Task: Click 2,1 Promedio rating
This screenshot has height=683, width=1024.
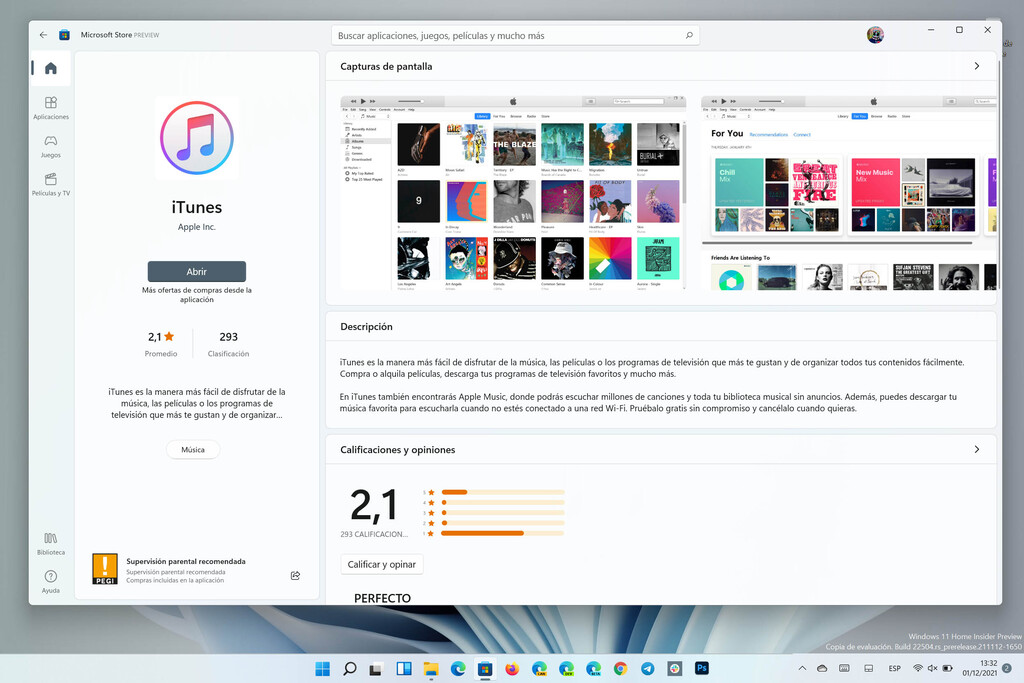Action: point(161,343)
